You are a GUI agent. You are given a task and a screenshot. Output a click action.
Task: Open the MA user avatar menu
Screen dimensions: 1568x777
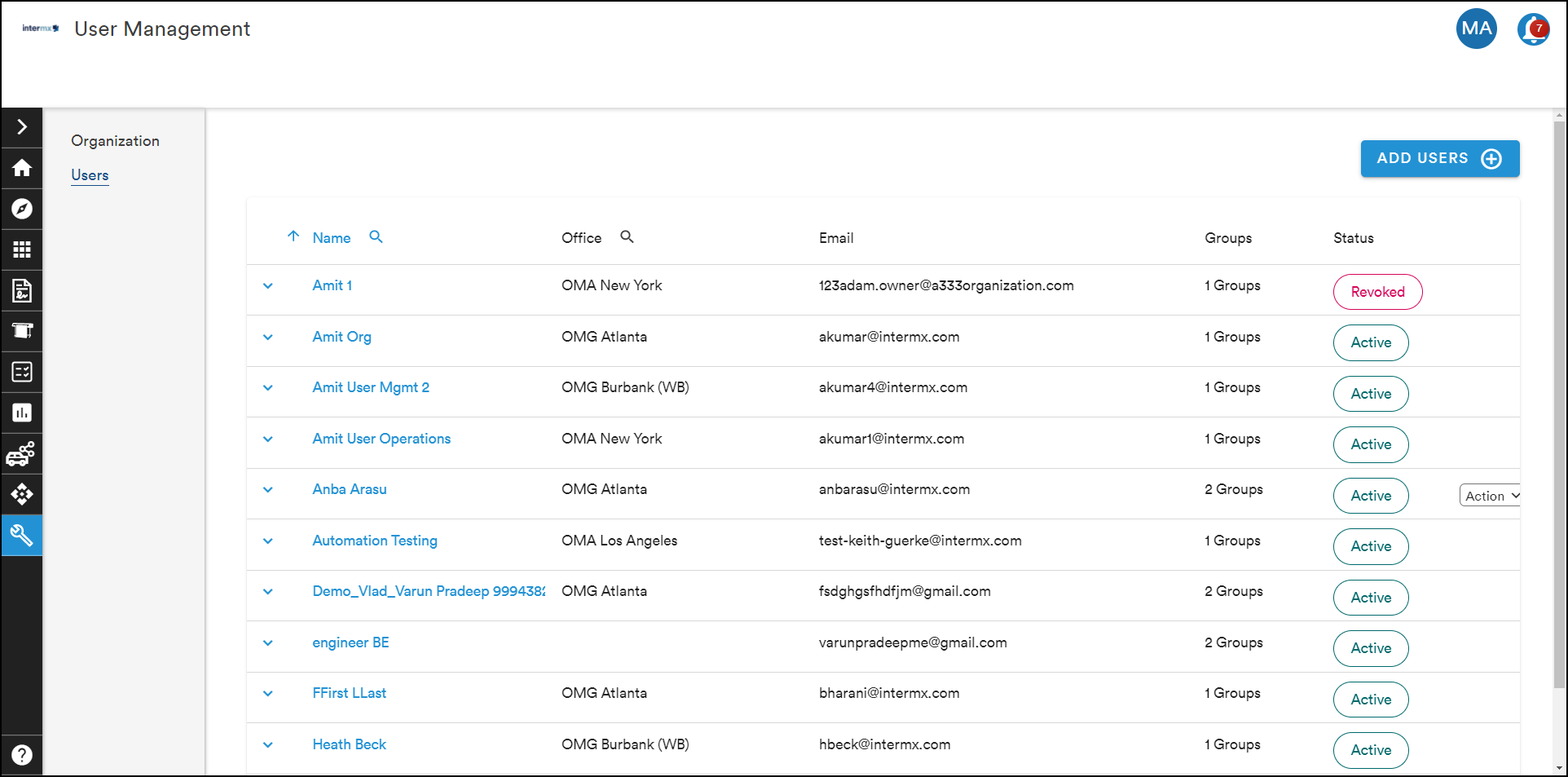click(1476, 29)
